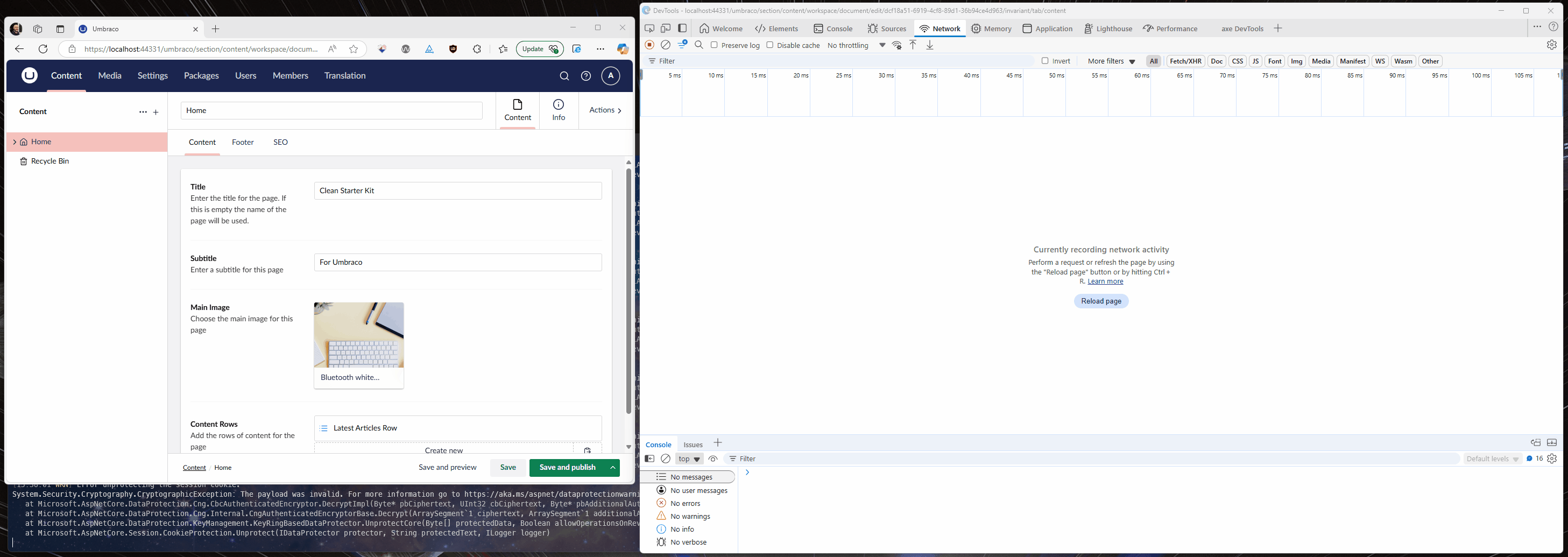Select the WS filter toggle
The height and width of the screenshot is (557, 1568).
point(1380,61)
